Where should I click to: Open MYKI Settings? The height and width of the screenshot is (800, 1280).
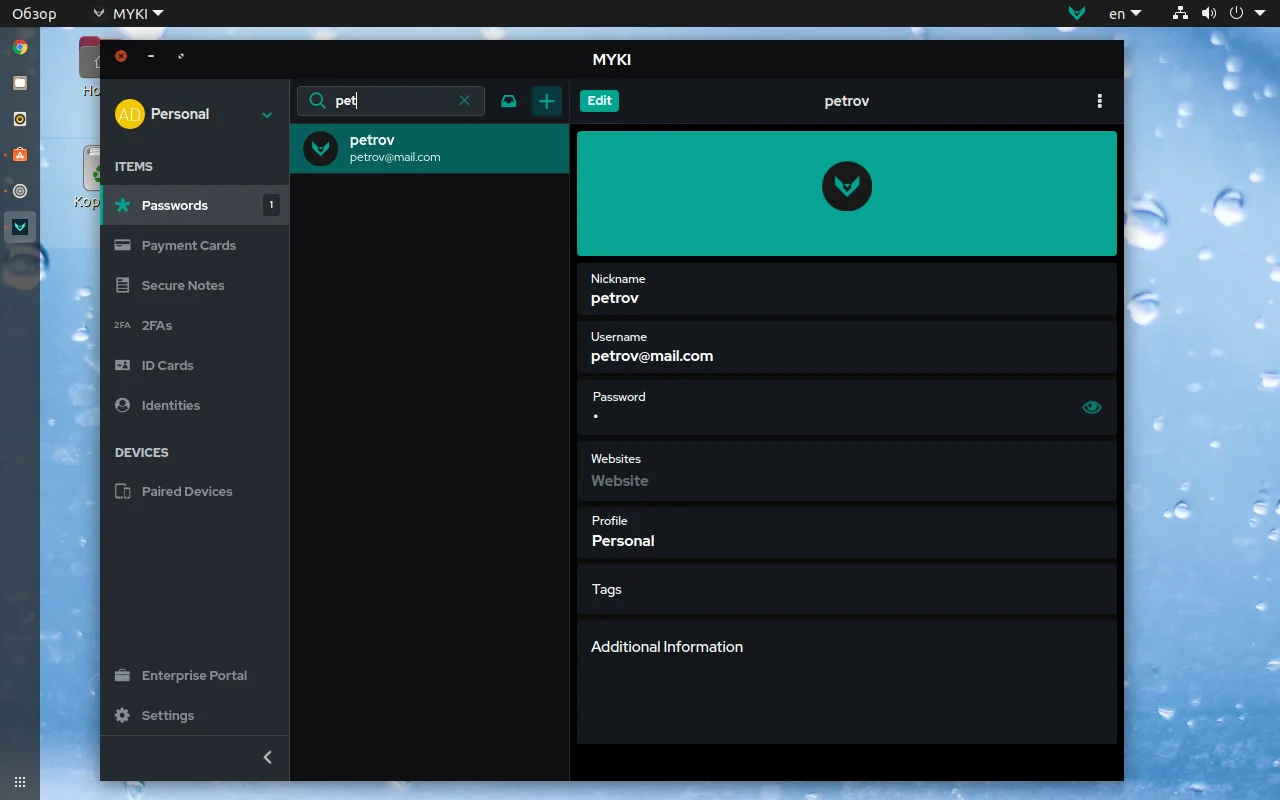coord(195,715)
